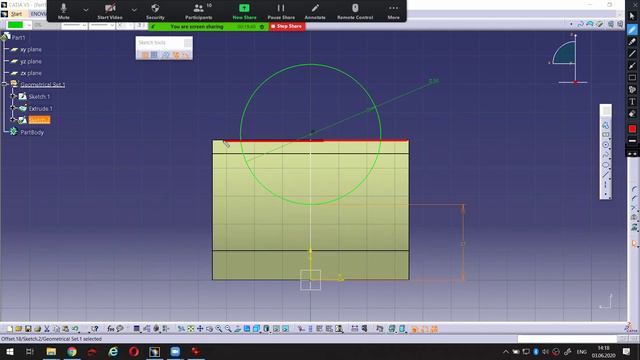
Task: Expand the highlighted Sketch.2 node
Action: [13, 120]
